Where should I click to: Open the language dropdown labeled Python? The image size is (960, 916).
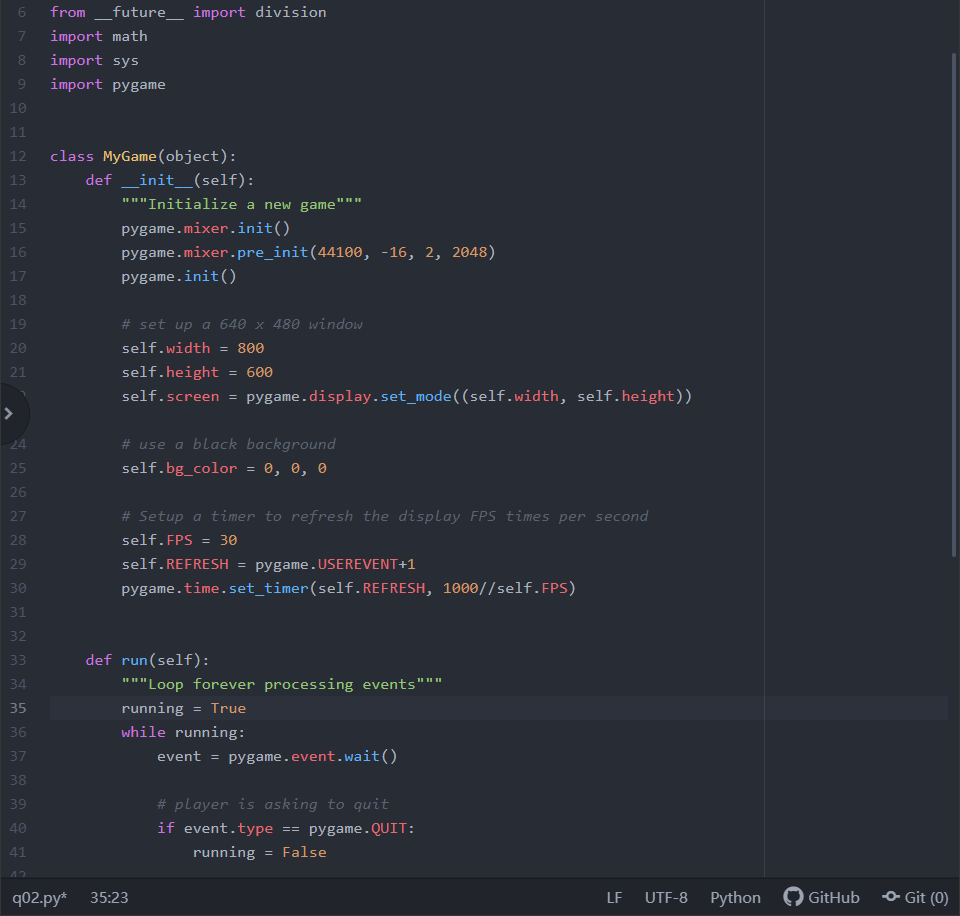tap(735, 897)
